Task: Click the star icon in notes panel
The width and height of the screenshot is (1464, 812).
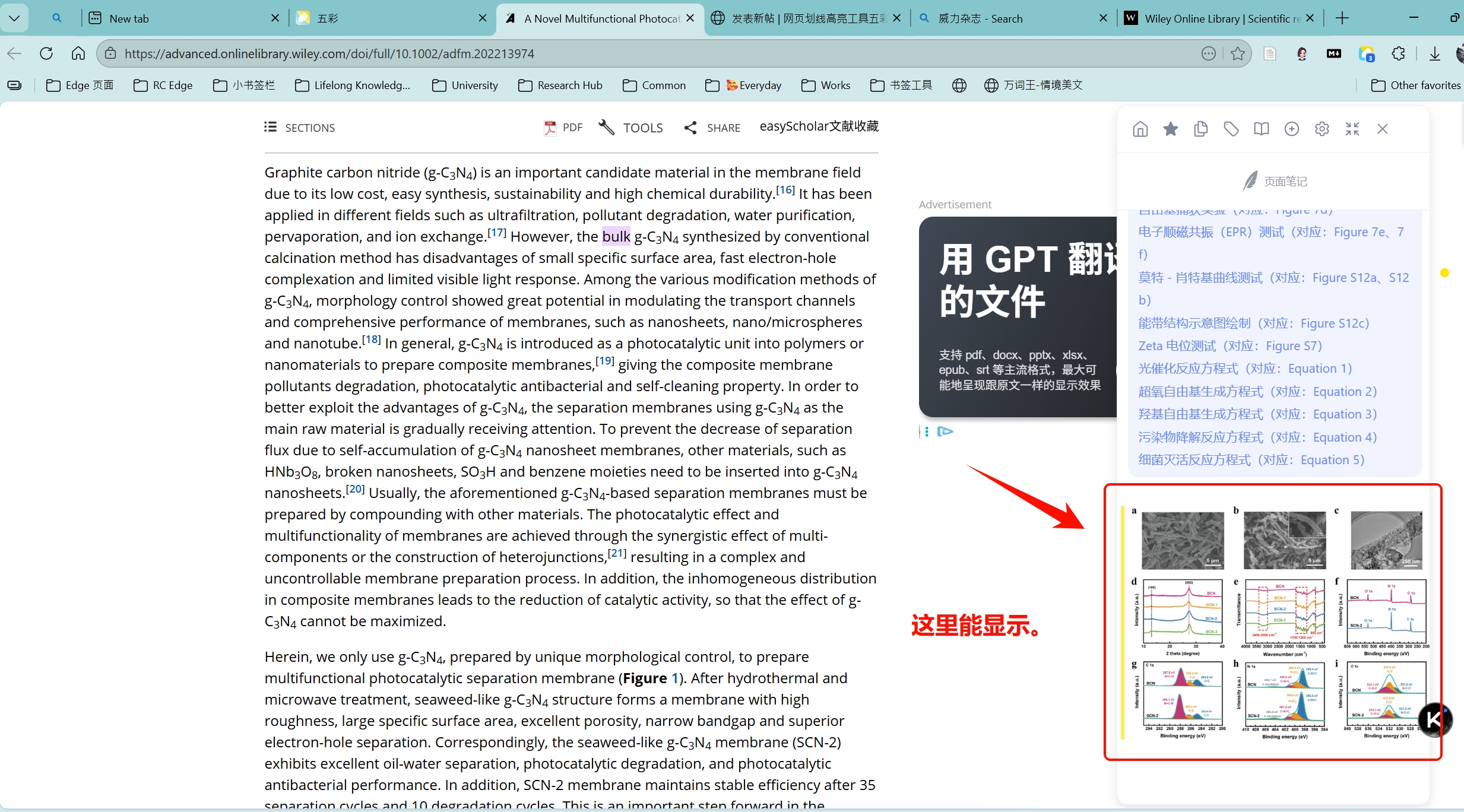Action: (1170, 129)
